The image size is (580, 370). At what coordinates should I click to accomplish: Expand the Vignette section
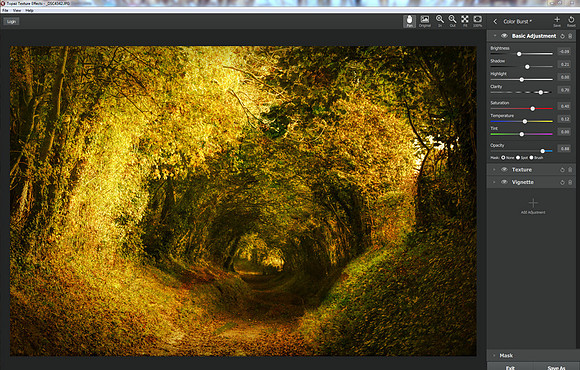point(494,182)
